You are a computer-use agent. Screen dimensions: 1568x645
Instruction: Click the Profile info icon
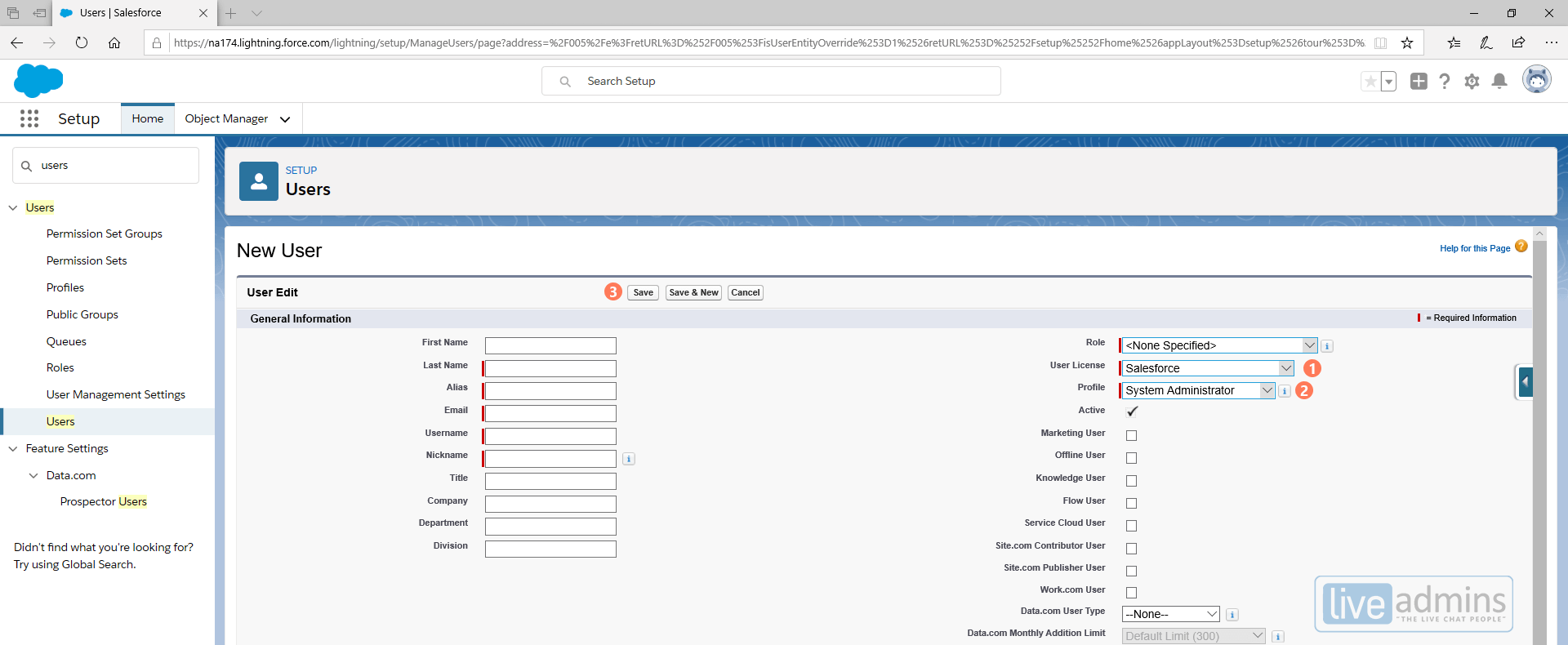click(x=1285, y=391)
